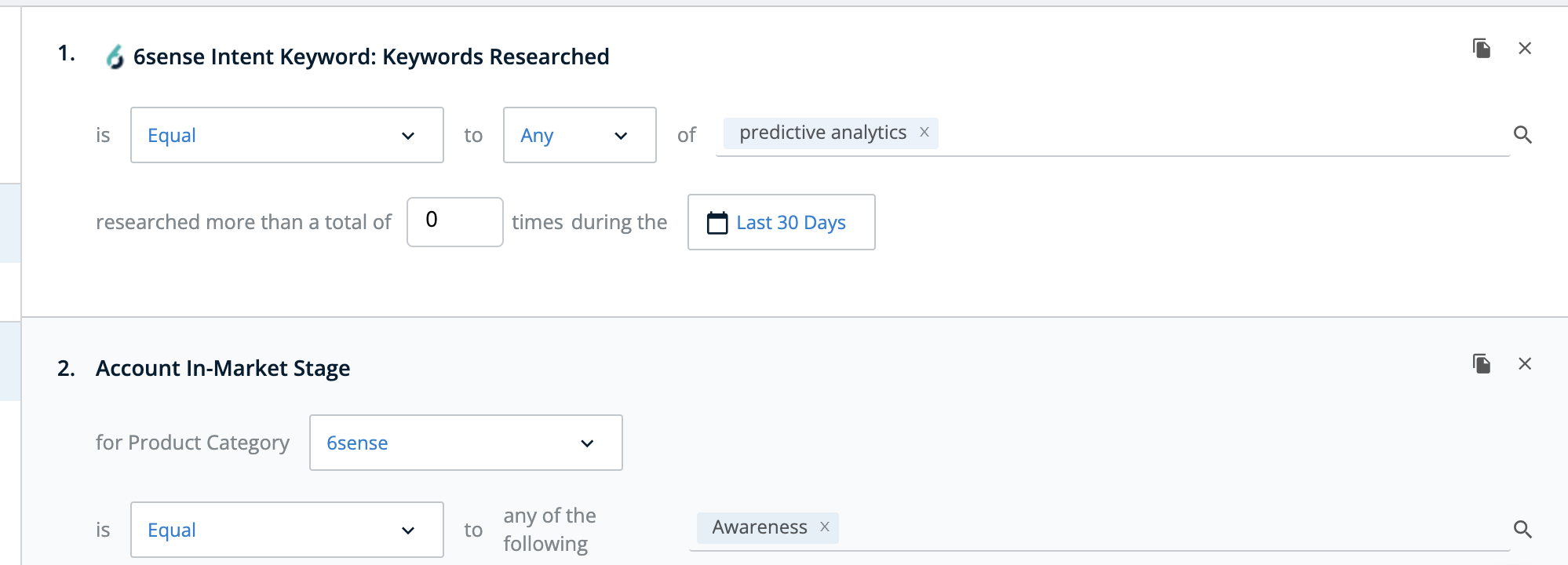
Task: Duplicate the Account In-Market Stage filter
Action: [x=1482, y=364]
